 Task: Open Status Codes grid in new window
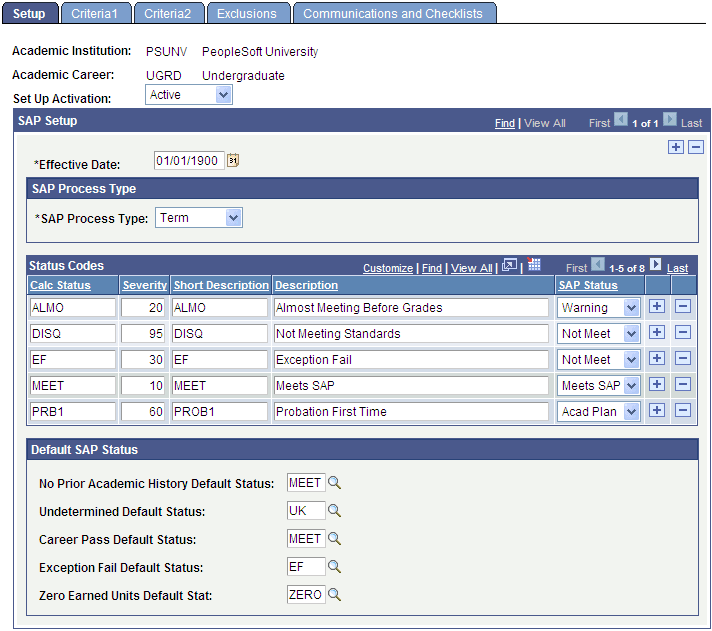pos(509,265)
